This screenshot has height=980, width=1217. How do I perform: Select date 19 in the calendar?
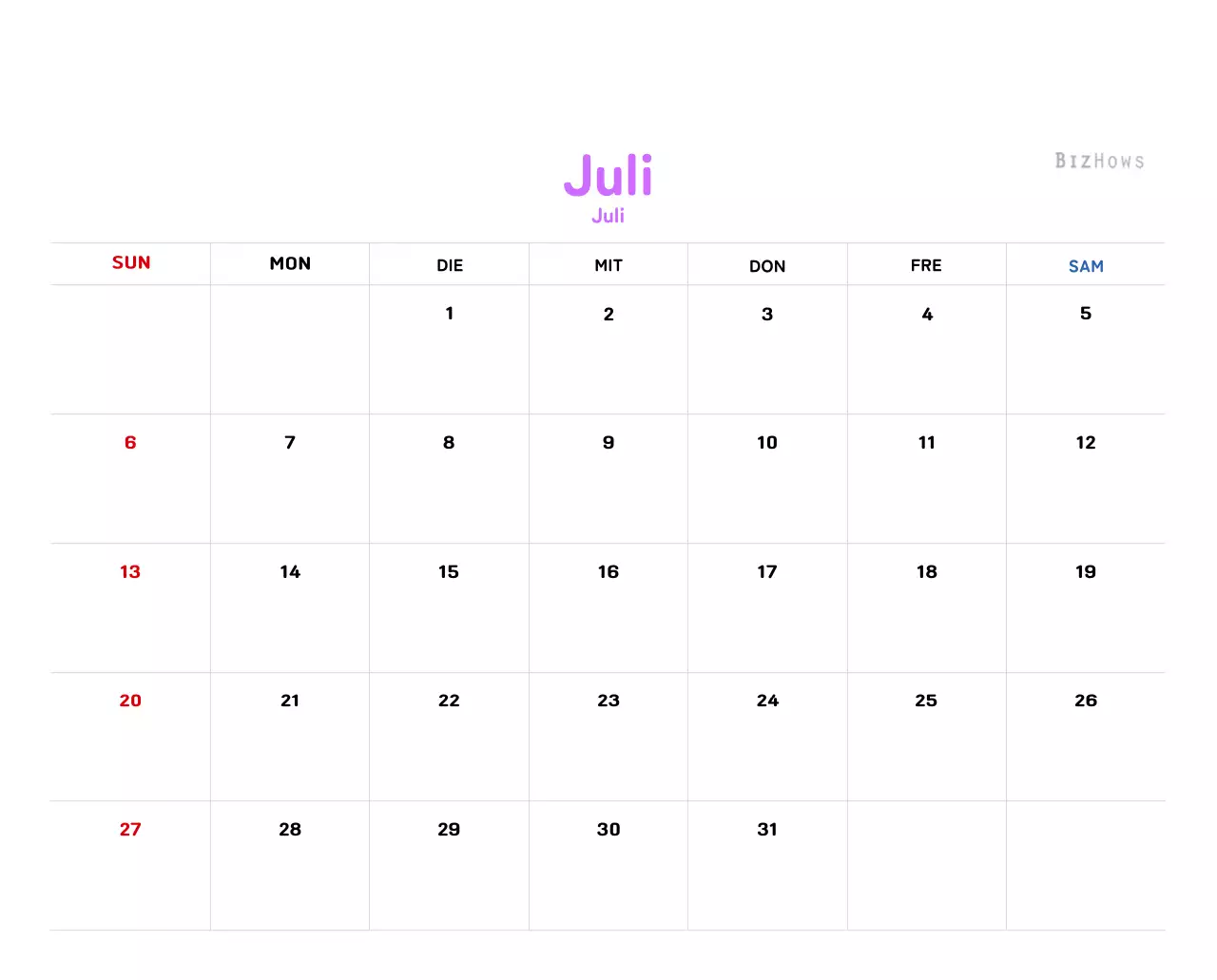click(x=1086, y=572)
